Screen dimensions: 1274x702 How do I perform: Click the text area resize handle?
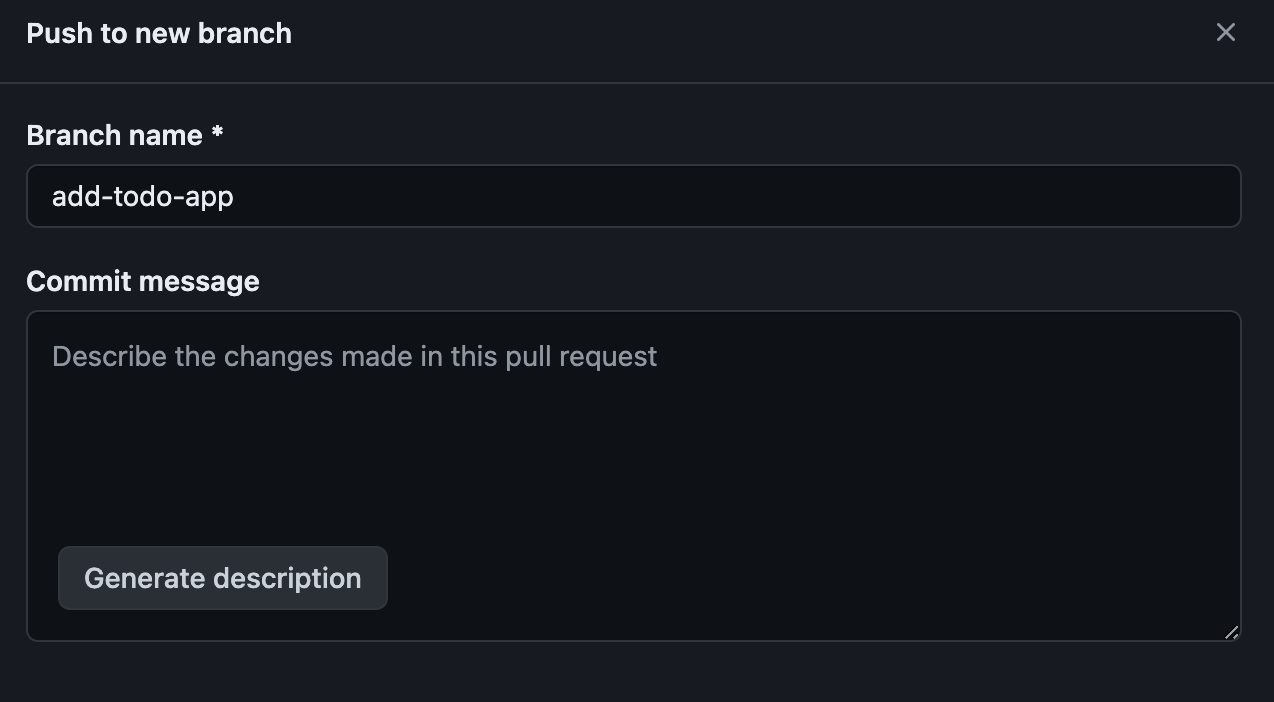point(1231,632)
